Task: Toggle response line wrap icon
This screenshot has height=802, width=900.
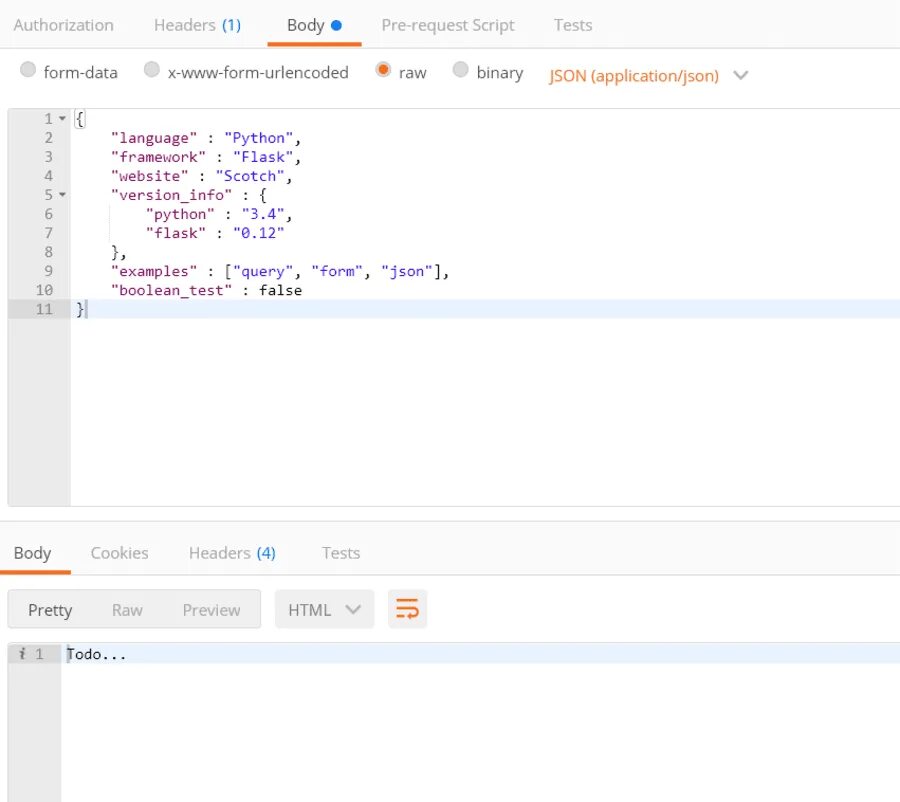Action: (x=407, y=609)
